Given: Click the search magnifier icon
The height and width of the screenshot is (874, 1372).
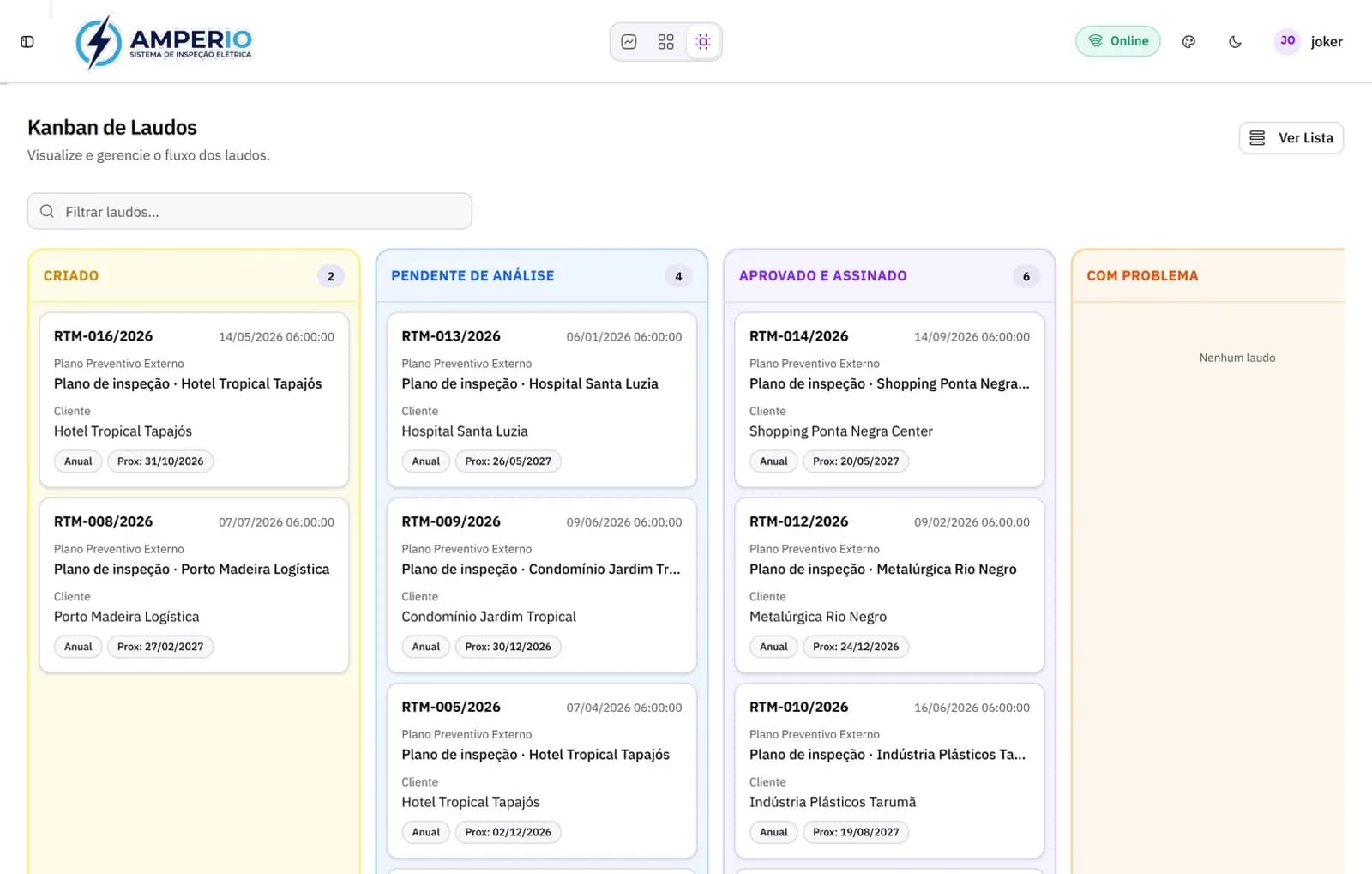Looking at the screenshot, I should coord(47,211).
